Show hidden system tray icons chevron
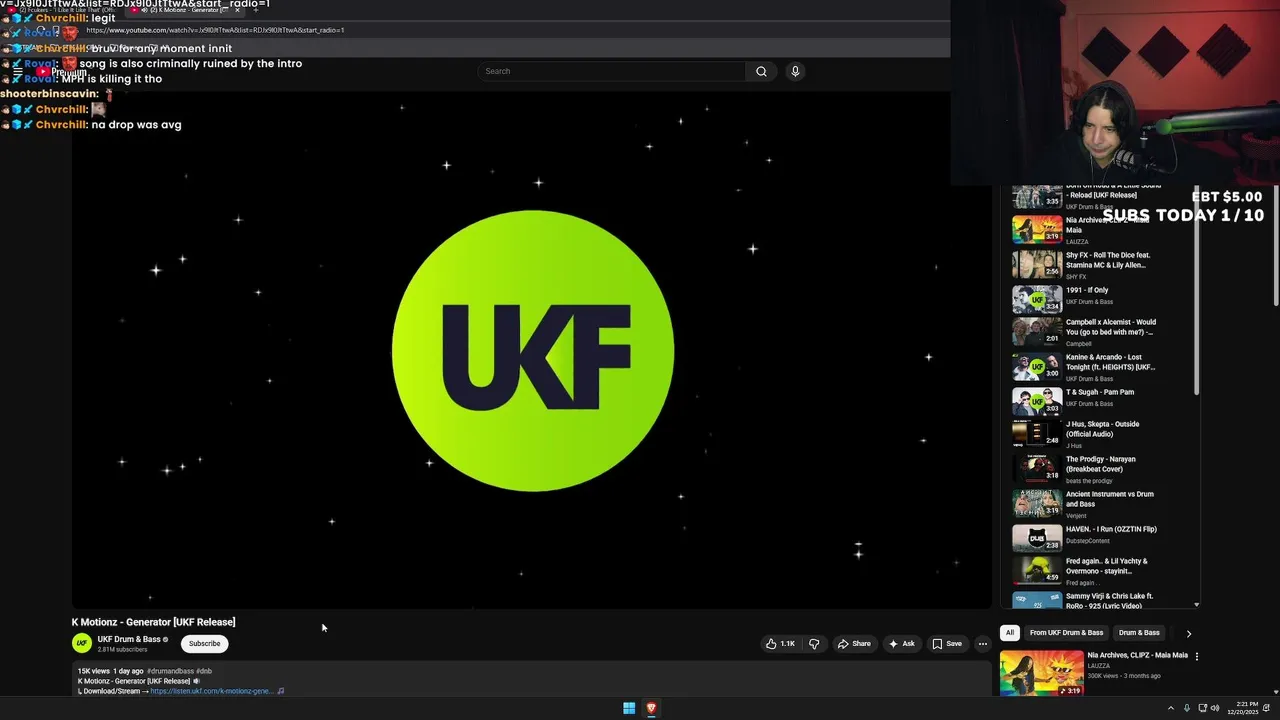This screenshot has width=1280, height=720. [1170, 708]
